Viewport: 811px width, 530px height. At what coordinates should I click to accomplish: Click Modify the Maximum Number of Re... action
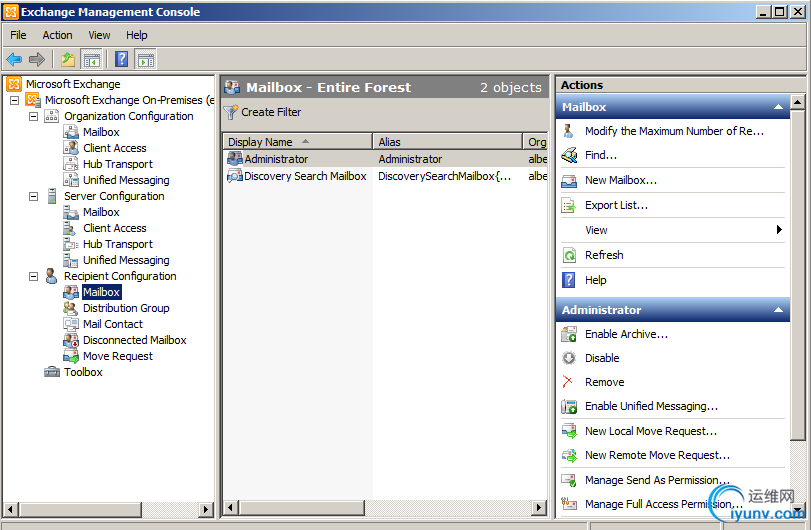(x=674, y=131)
